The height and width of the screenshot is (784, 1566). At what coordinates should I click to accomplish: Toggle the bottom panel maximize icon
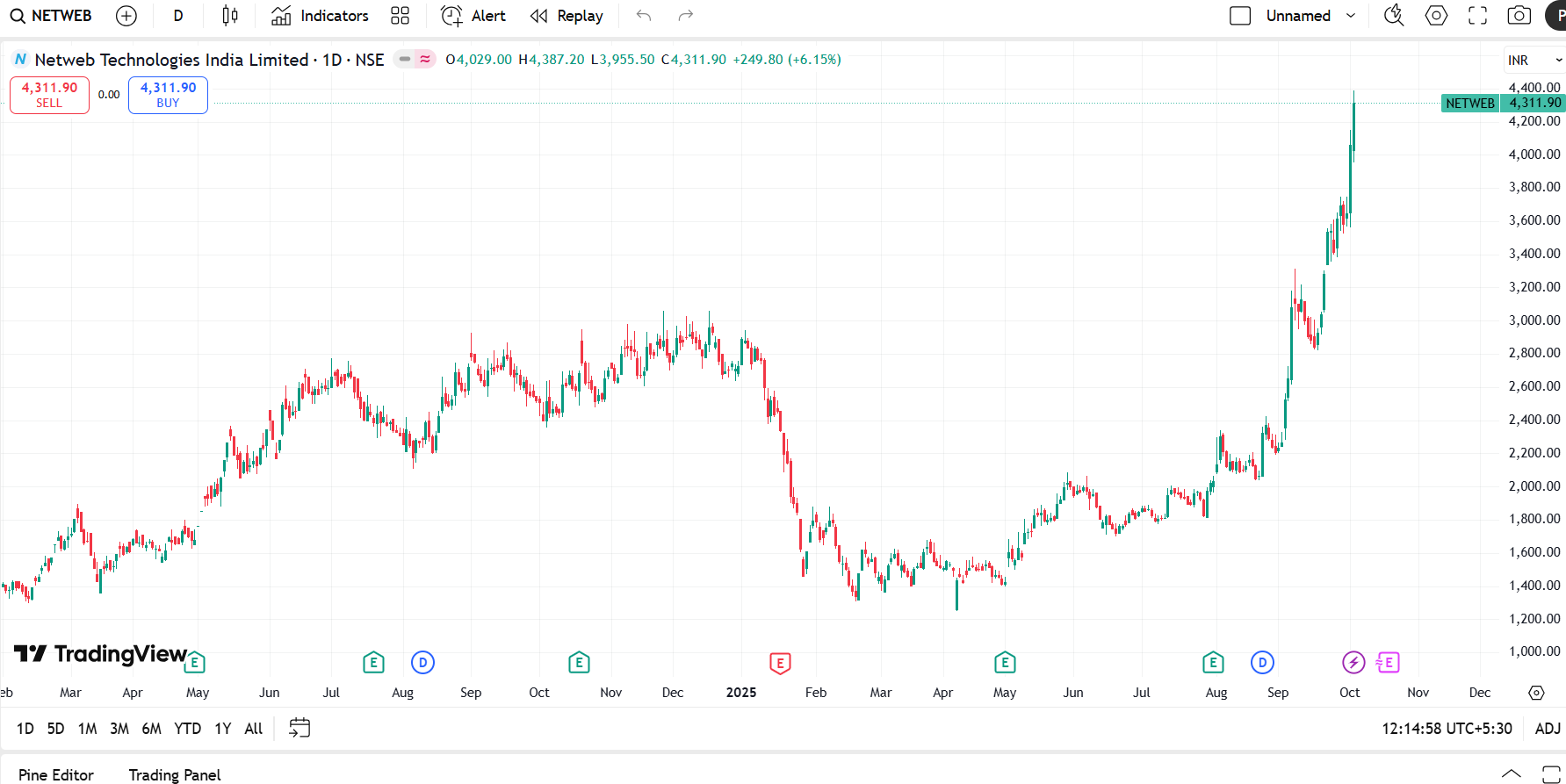(x=1551, y=774)
